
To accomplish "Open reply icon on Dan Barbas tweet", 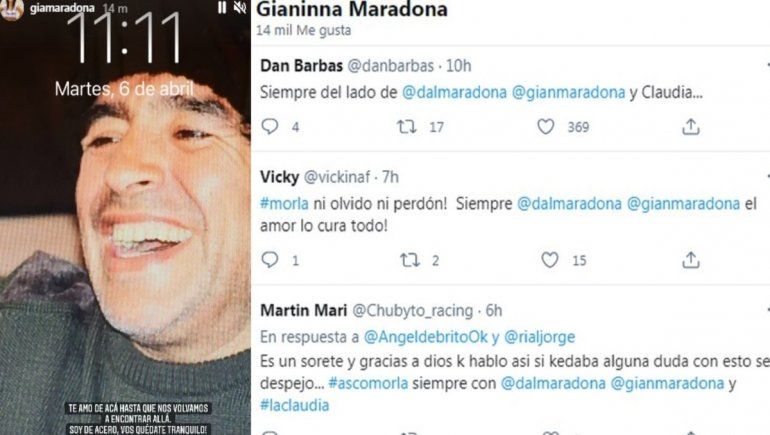I will (270, 127).
